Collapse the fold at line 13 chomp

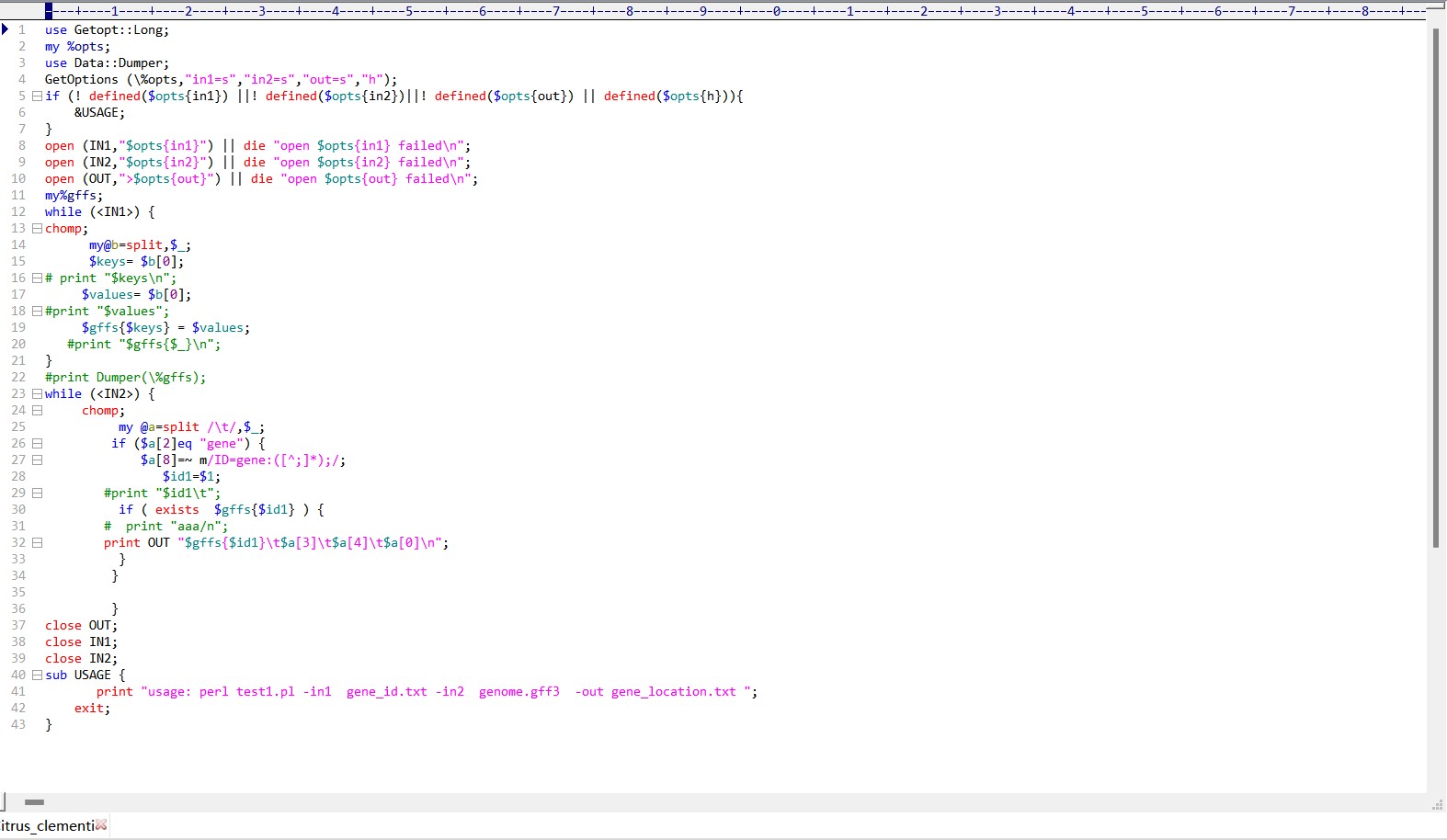click(x=37, y=228)
